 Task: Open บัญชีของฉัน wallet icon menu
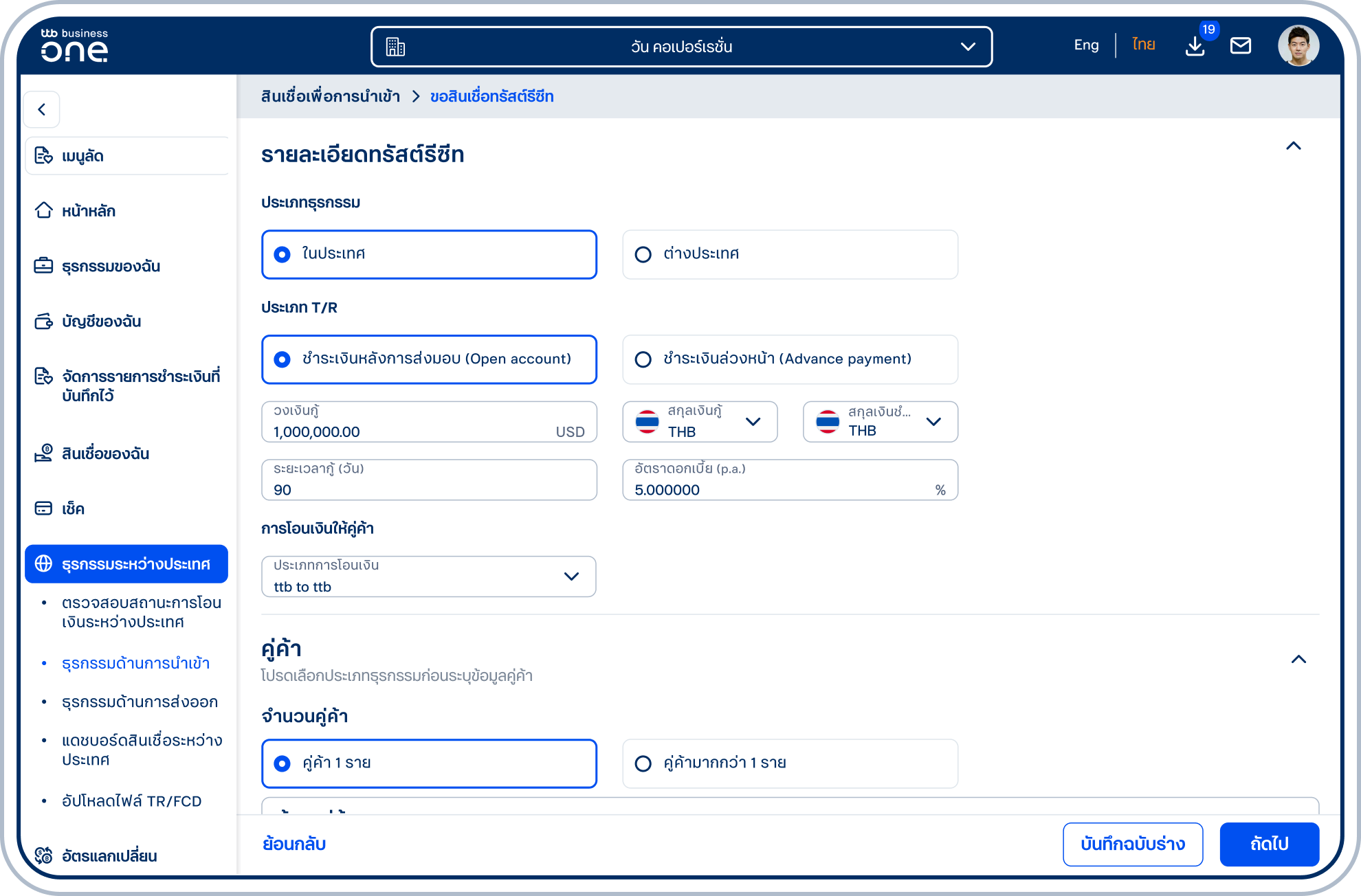[44, 321]
